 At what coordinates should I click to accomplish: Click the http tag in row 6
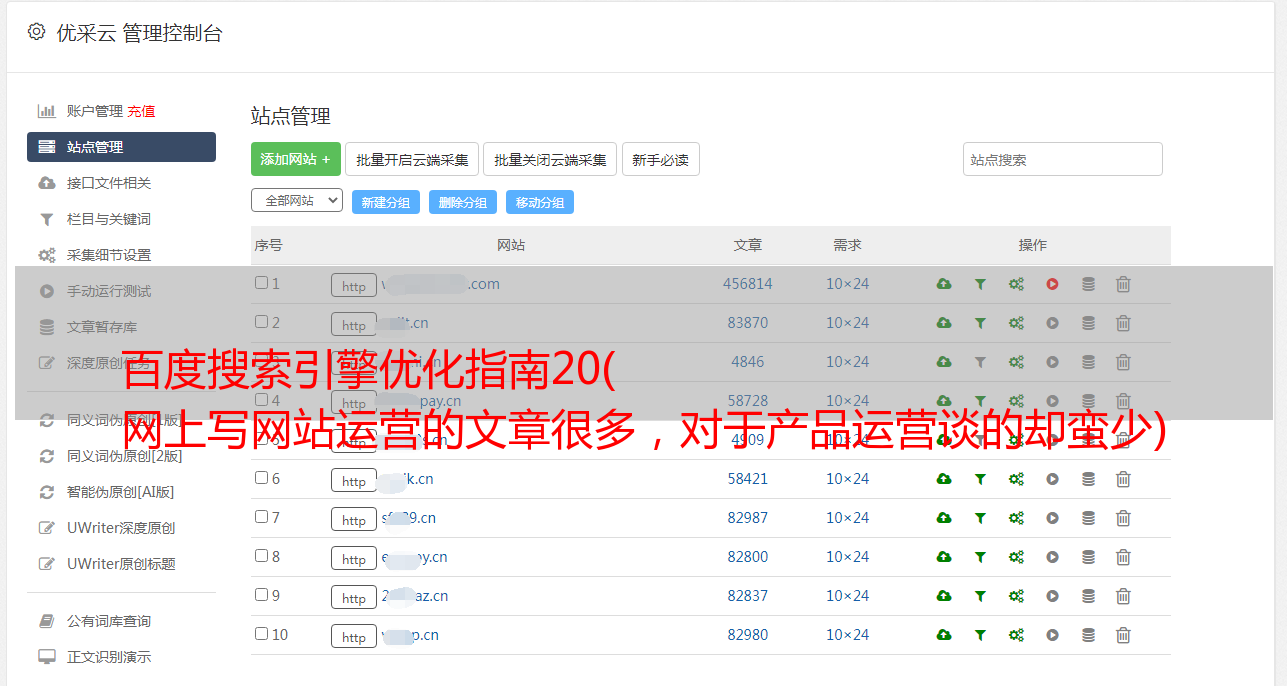point(354,481)
